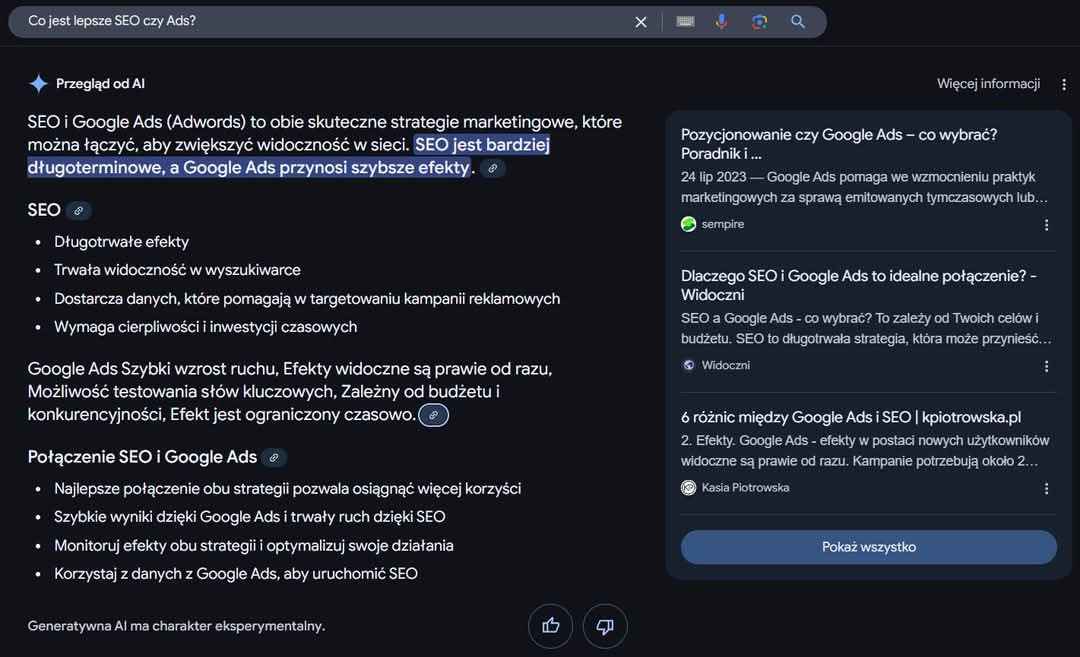The height and width of the screenshot is (657, 1080).
Task: Click the paragraph starting 'Google Ads Szybki wzrost ruchu'
Action: (290, 392)
